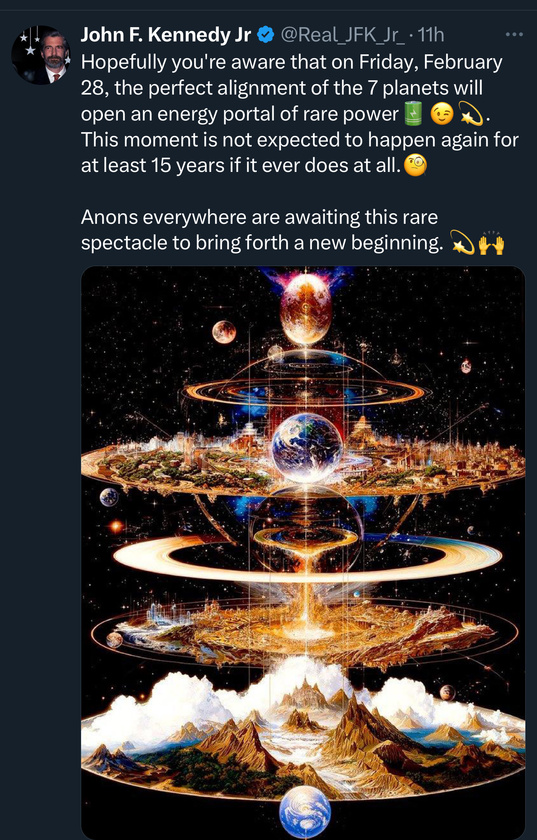Click the blue verified checkmark badge
537x840 pixels.
coord(264,35)
